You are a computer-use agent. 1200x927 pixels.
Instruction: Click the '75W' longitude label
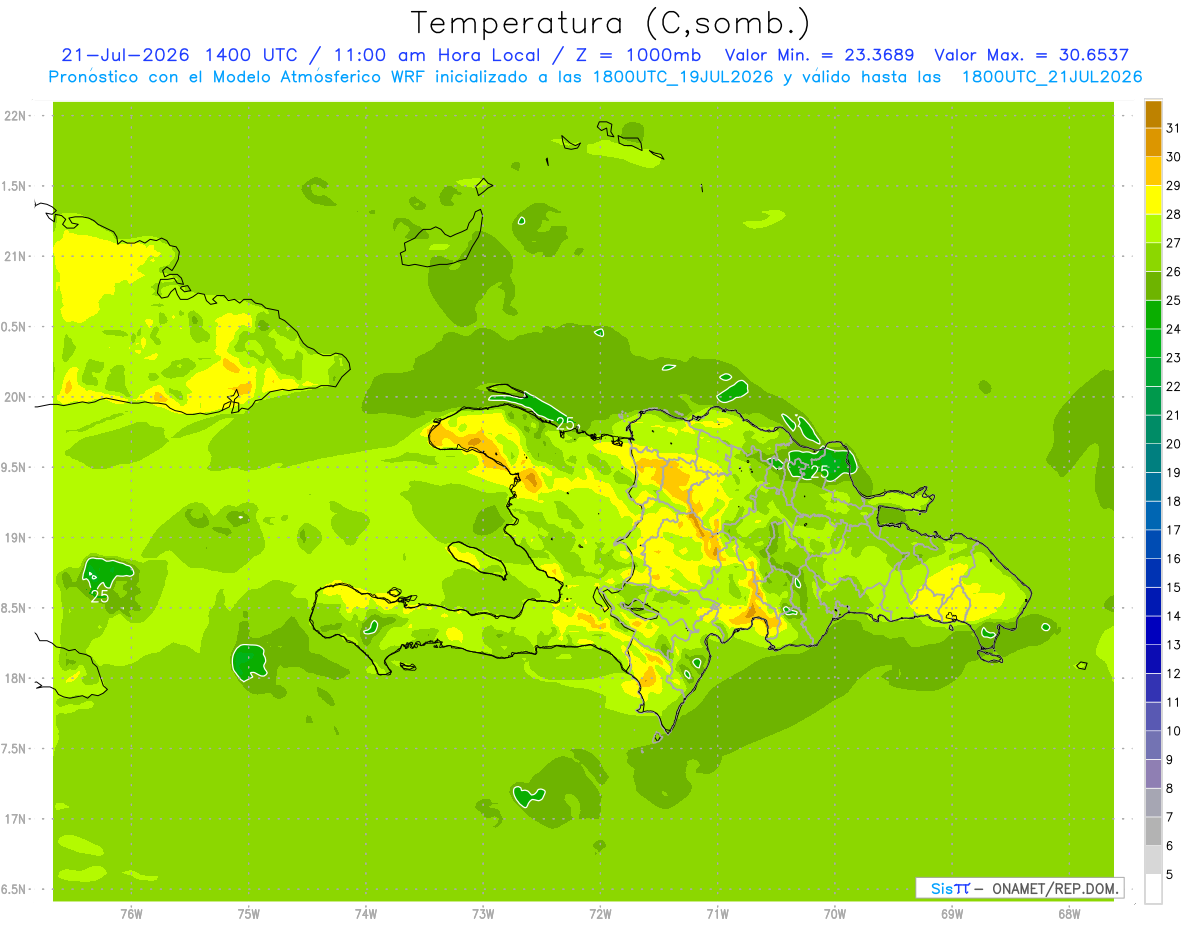pyautogui.click(x=249, y=914)
